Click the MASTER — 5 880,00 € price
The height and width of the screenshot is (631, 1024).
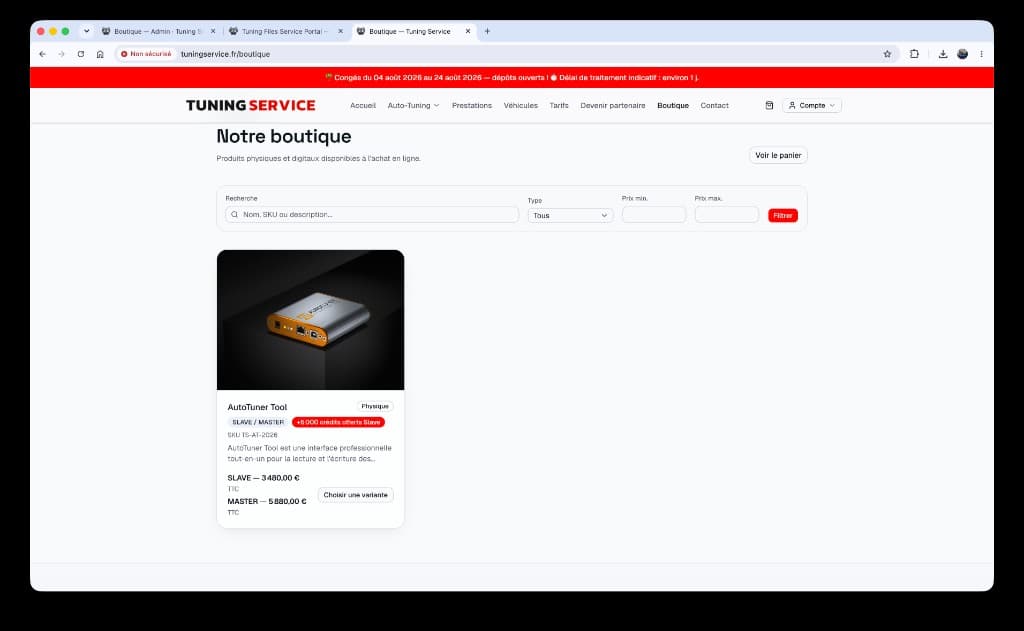coord(266,501)
